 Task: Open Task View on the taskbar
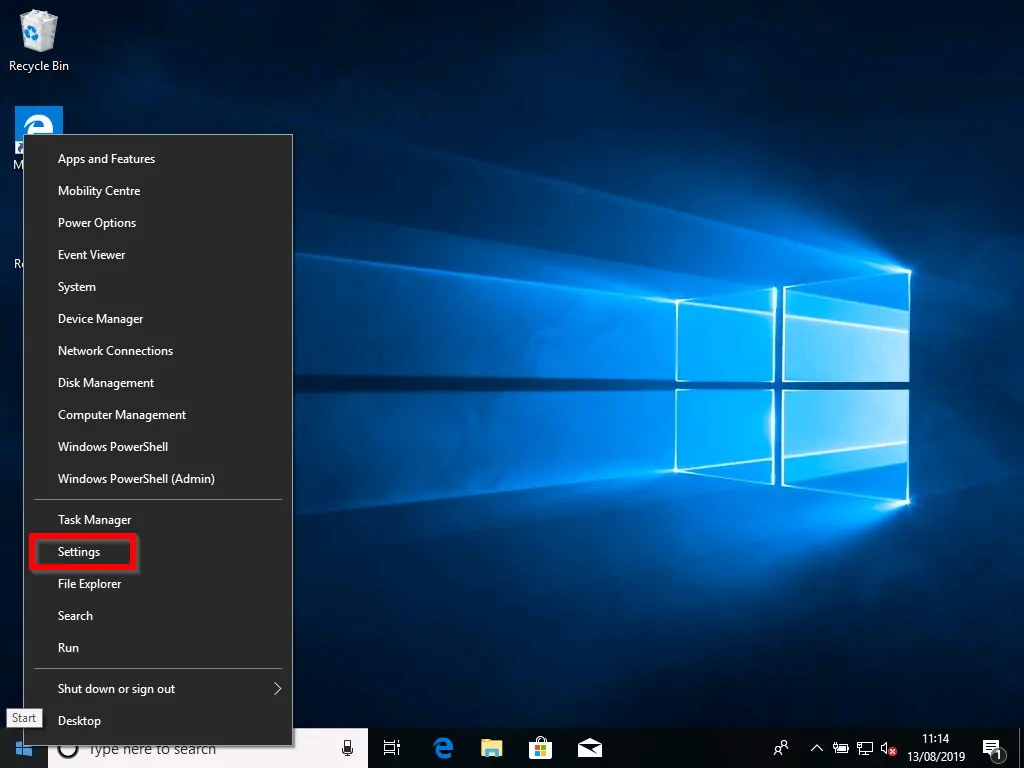[x=391, y=747]
